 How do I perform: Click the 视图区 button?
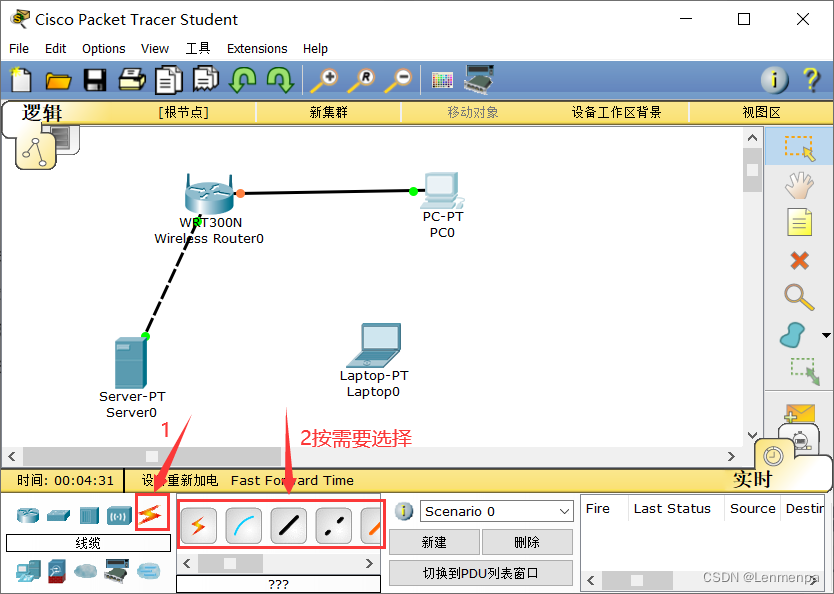[762, 112]
